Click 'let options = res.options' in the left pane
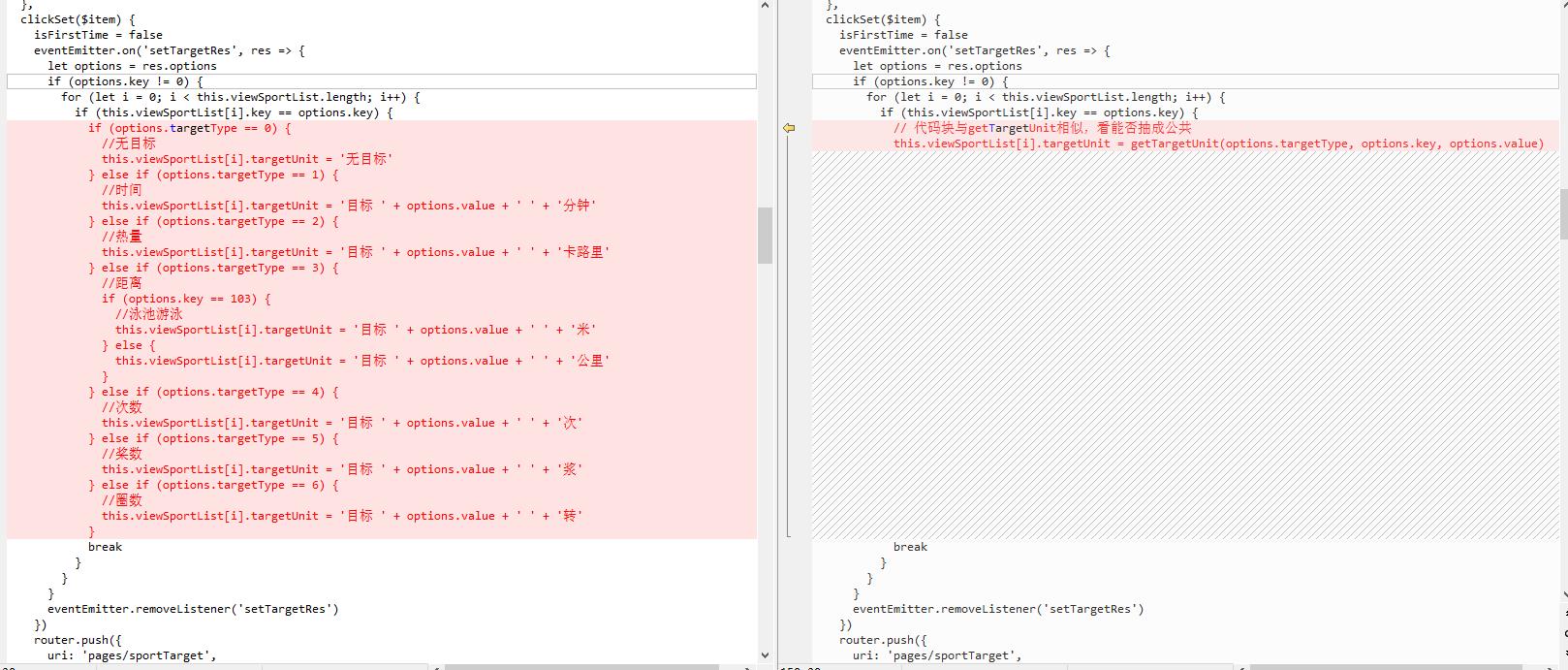 (x=132, y=66)
